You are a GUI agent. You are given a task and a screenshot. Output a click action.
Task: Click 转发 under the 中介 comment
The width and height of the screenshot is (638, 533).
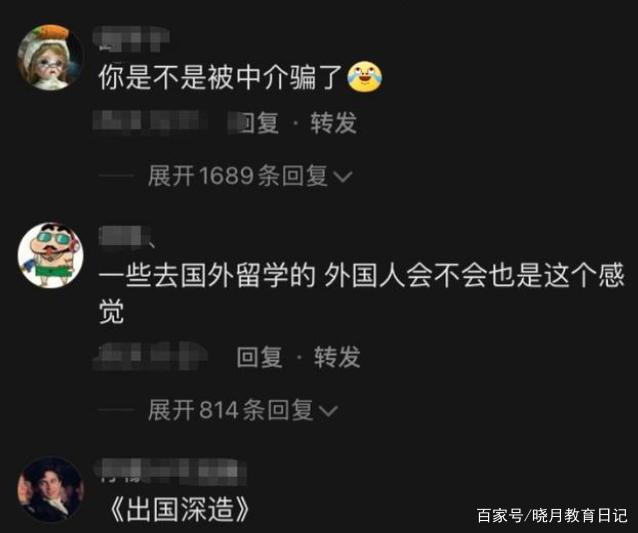pyautogui.click(x=334, y=123)
